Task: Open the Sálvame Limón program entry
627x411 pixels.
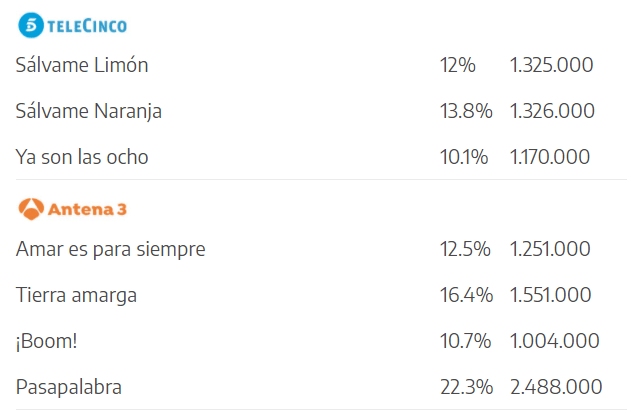Action: pos(82,65)
